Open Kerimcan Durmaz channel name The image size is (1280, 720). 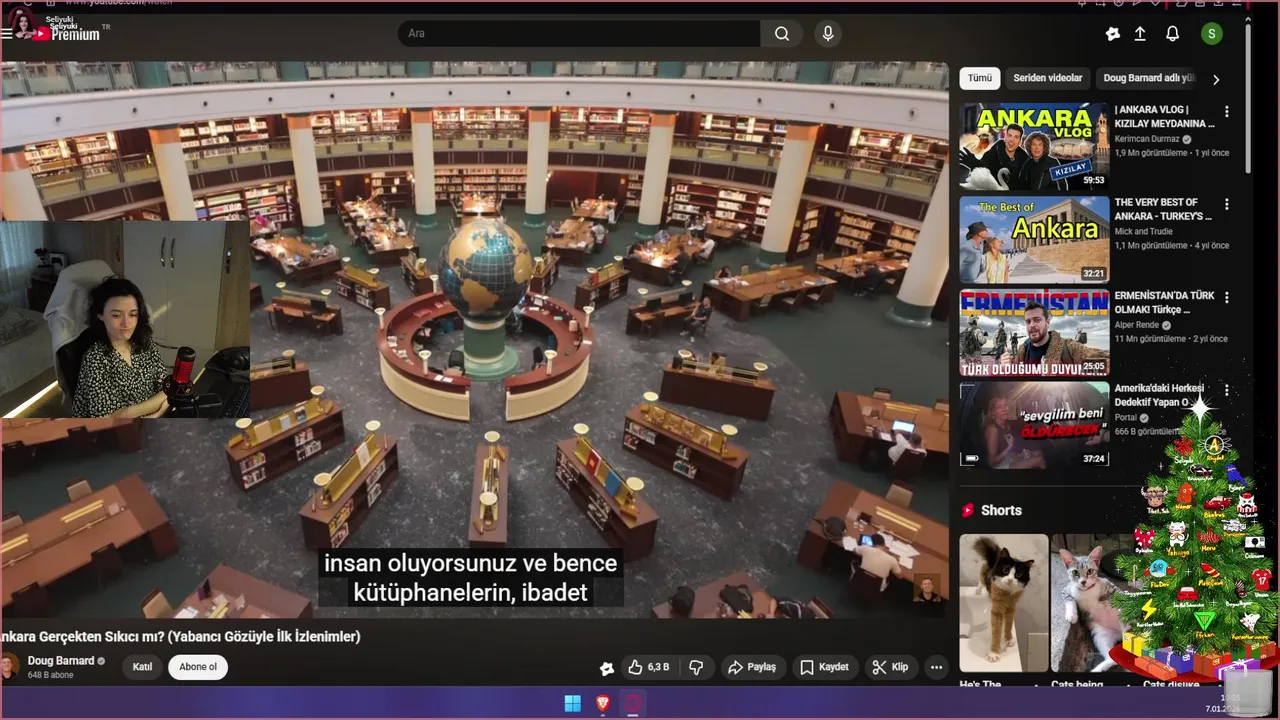(x=1147, y=139)
